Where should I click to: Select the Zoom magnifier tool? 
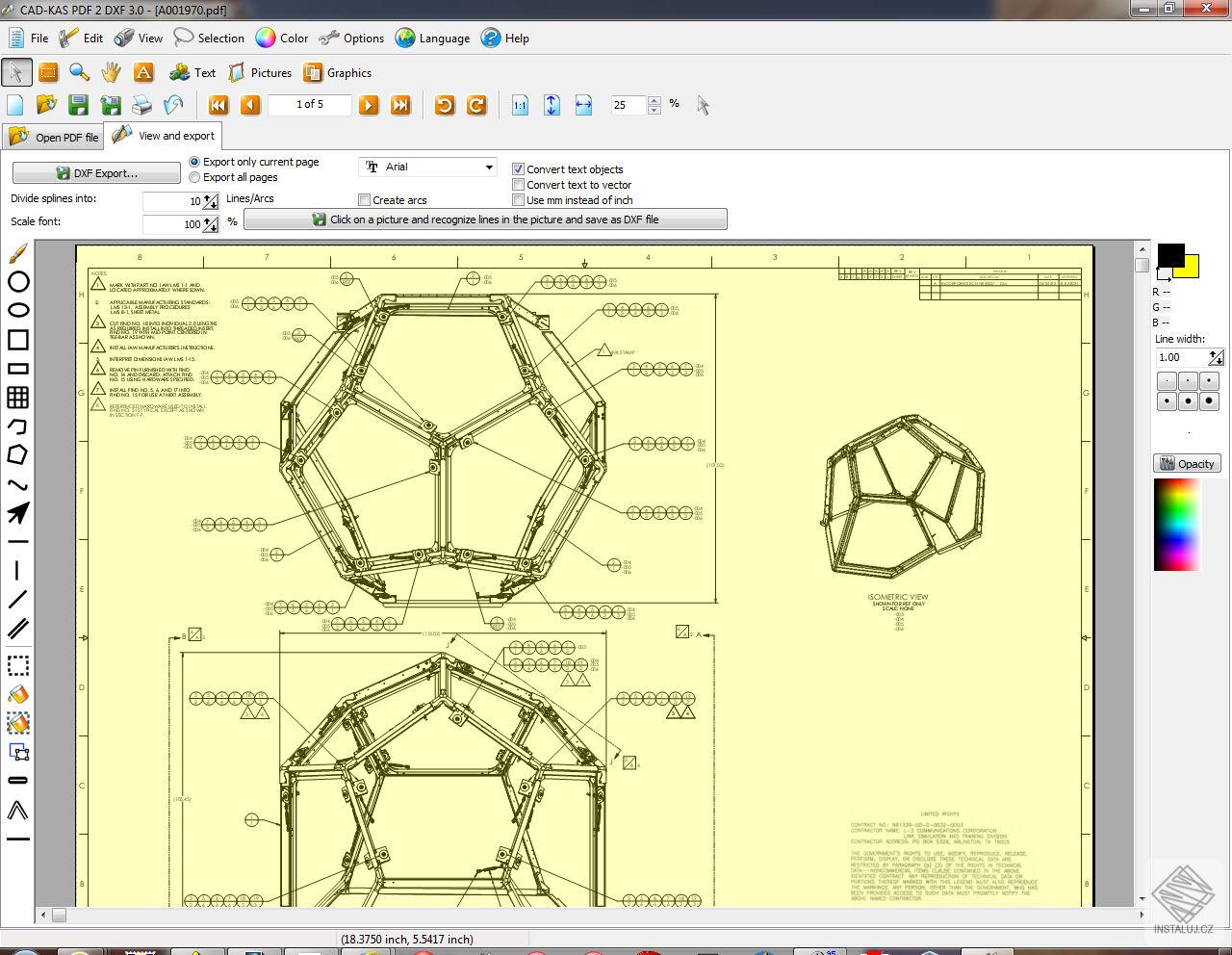(x=79, y=72)
